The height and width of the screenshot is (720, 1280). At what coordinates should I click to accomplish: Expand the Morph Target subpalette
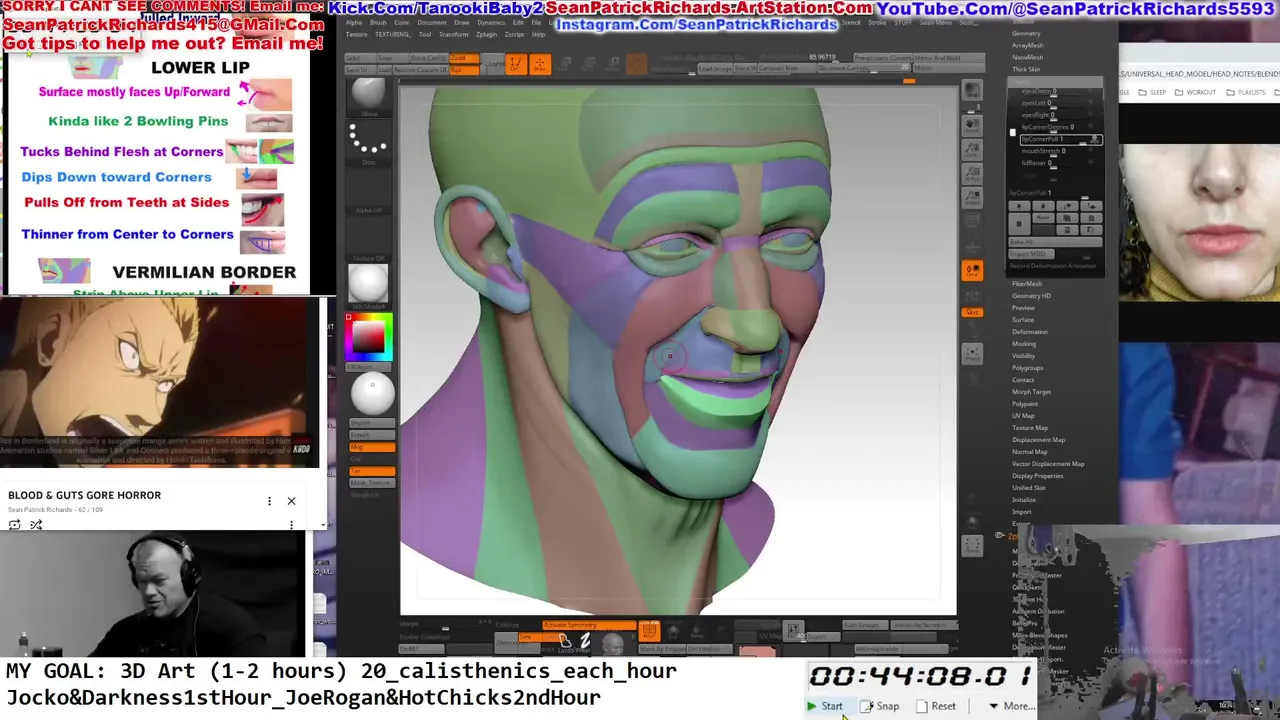pyautogui.click(x=1031, y=392)
